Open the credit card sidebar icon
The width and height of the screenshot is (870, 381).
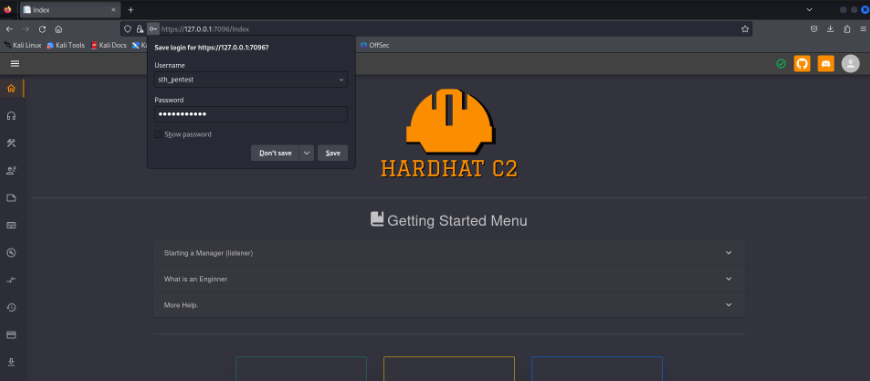[11, 335]
